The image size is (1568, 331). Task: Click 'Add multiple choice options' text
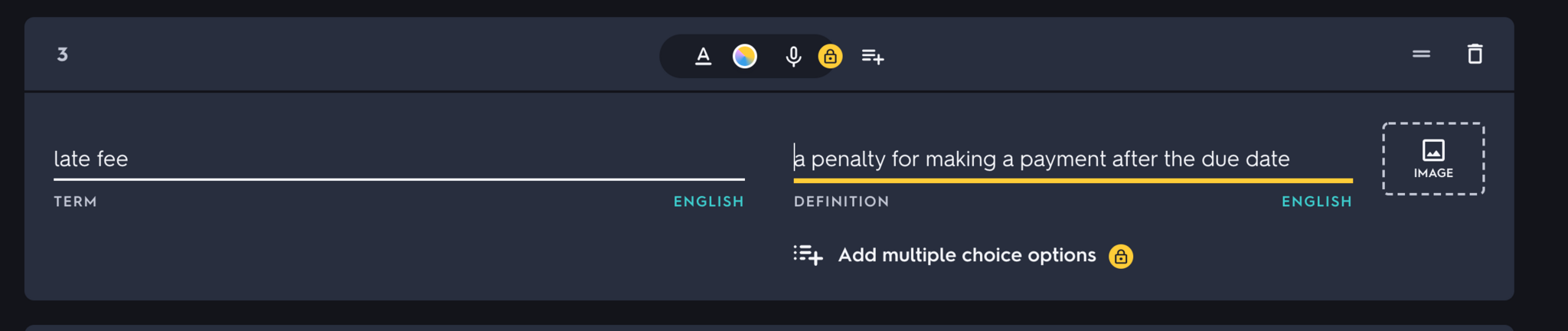[x=966, y=255]
